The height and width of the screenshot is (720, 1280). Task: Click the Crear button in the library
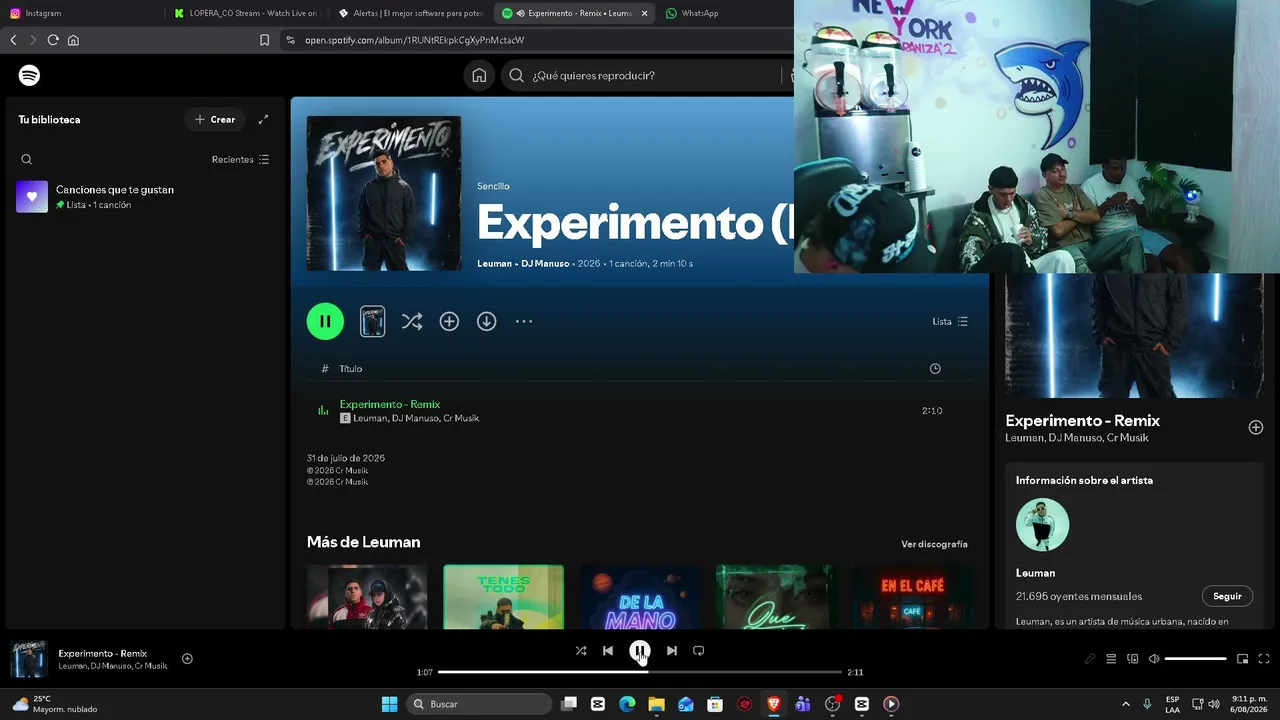pyautogui.click(x=215, y=119)
